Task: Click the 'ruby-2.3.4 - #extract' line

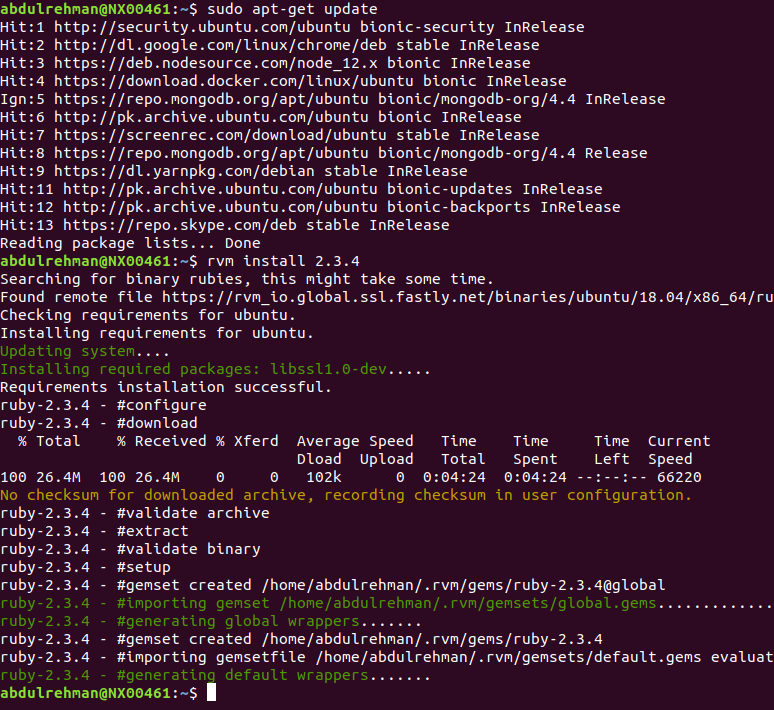Action: point(94,531)
